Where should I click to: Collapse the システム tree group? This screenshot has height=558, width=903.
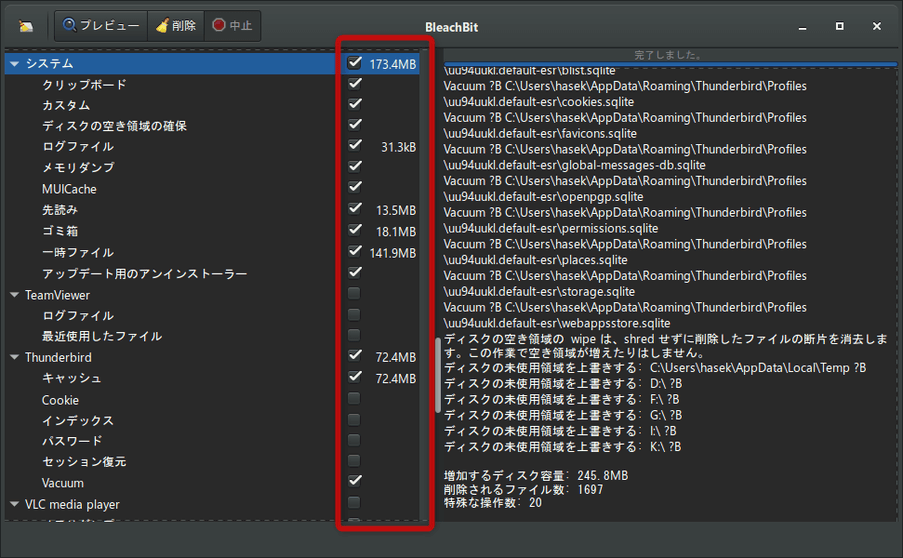point(14,64)
